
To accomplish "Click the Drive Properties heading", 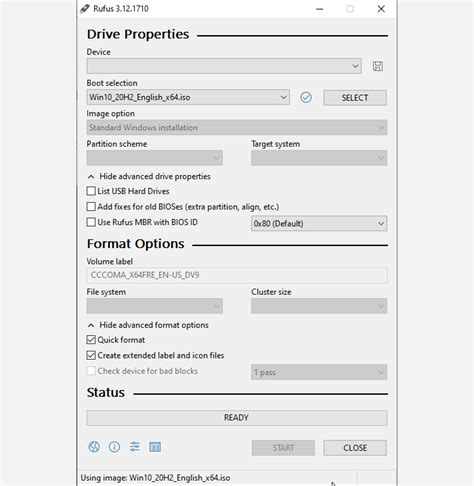I will coord(138,34).
